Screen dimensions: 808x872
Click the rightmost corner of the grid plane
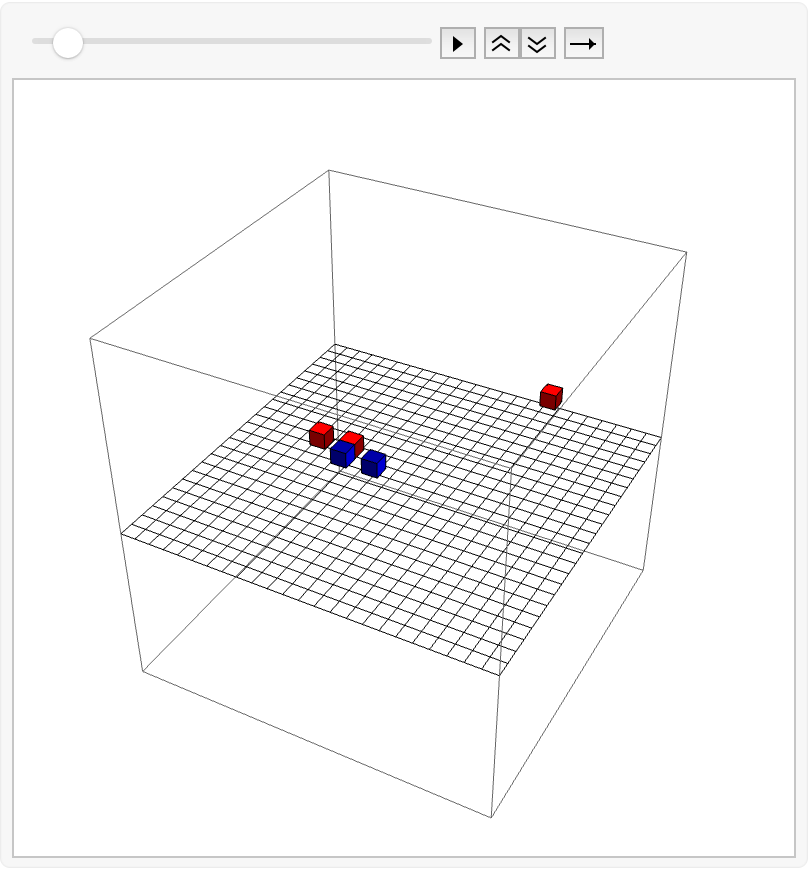point(662,436)
